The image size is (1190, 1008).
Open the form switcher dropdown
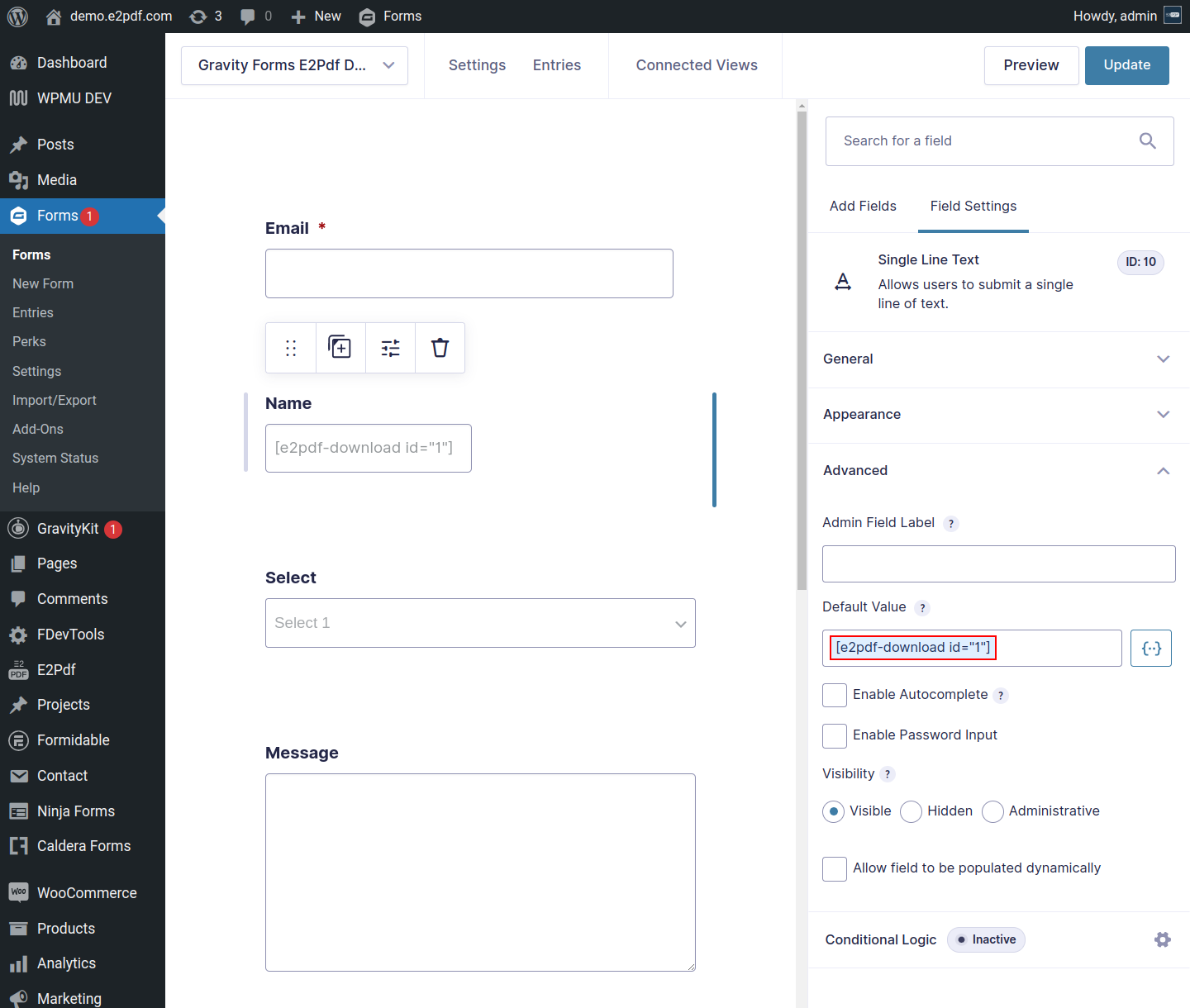pos(294,65)
